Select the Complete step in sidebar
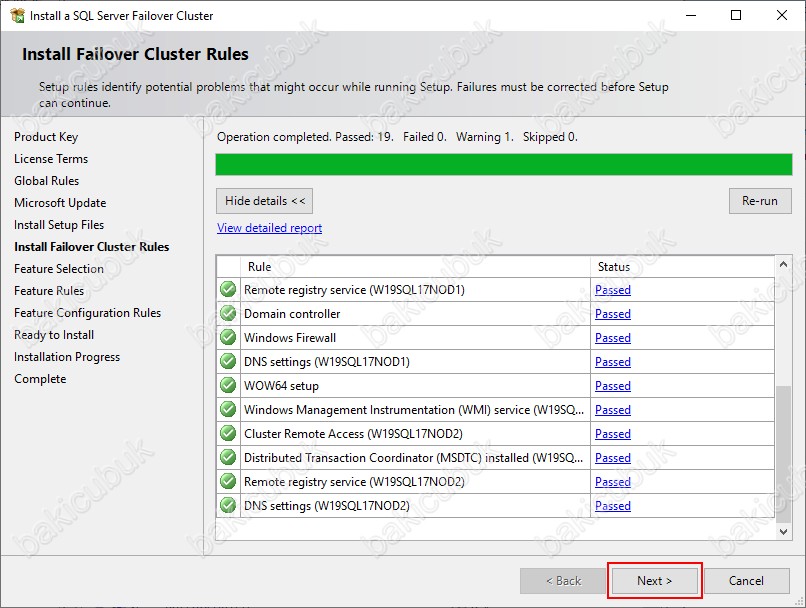806x608 pixels. point(40,379)
